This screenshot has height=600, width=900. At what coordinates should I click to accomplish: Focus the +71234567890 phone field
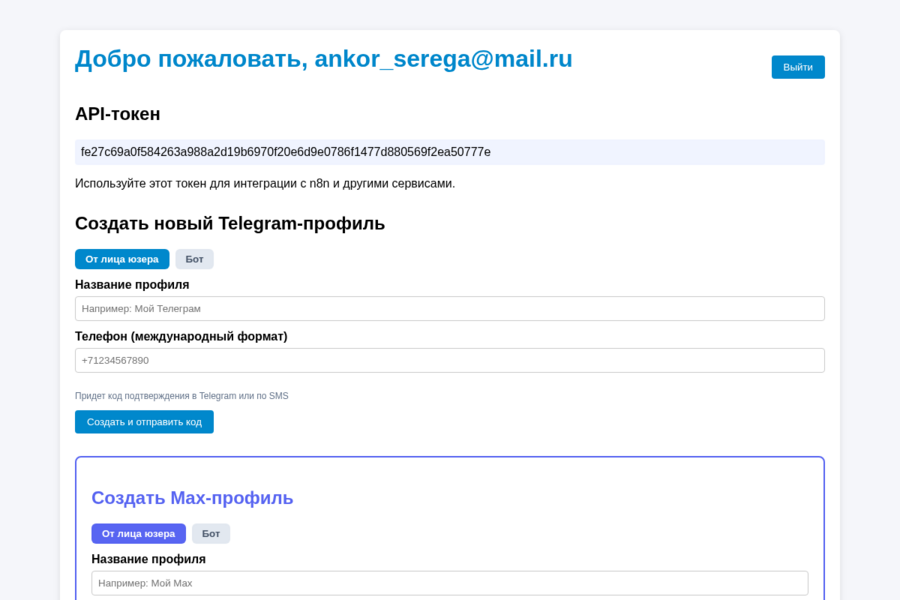[x=449, y=360]
